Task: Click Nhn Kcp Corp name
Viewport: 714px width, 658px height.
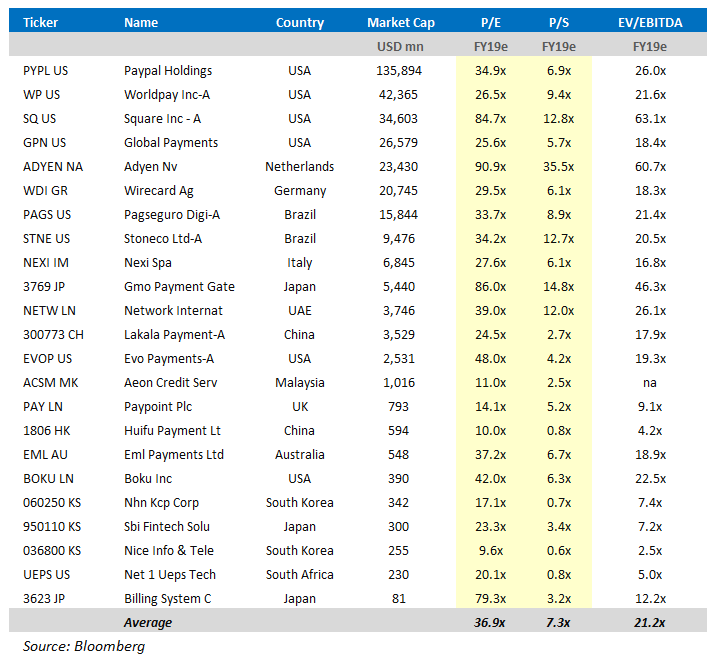Action: coord(161,503)
